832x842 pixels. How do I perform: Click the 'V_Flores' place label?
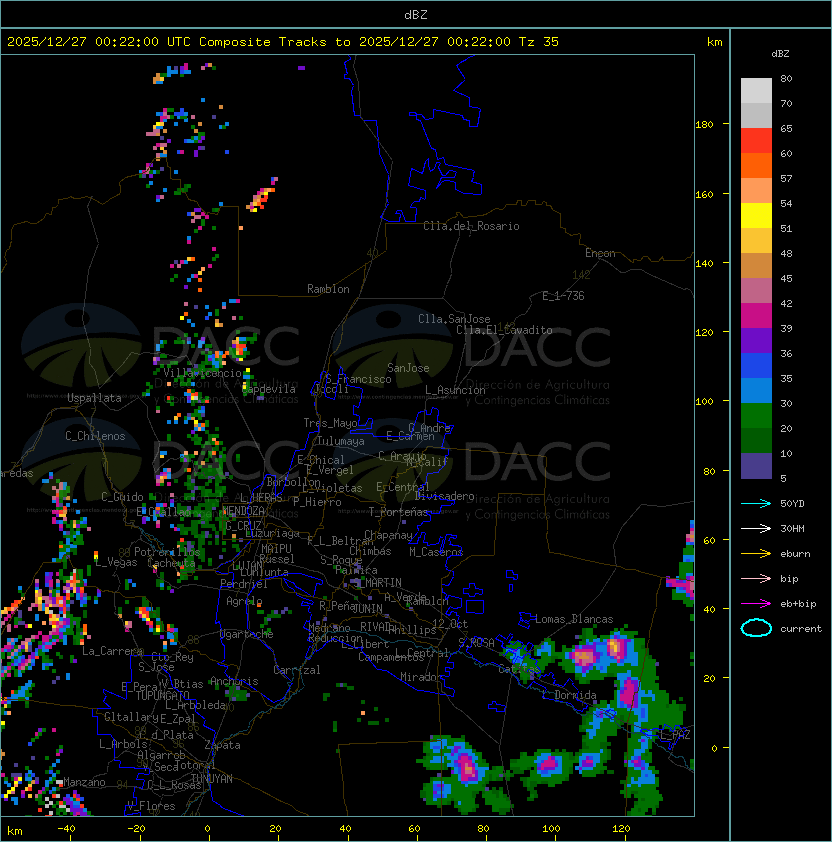point(151,807)
